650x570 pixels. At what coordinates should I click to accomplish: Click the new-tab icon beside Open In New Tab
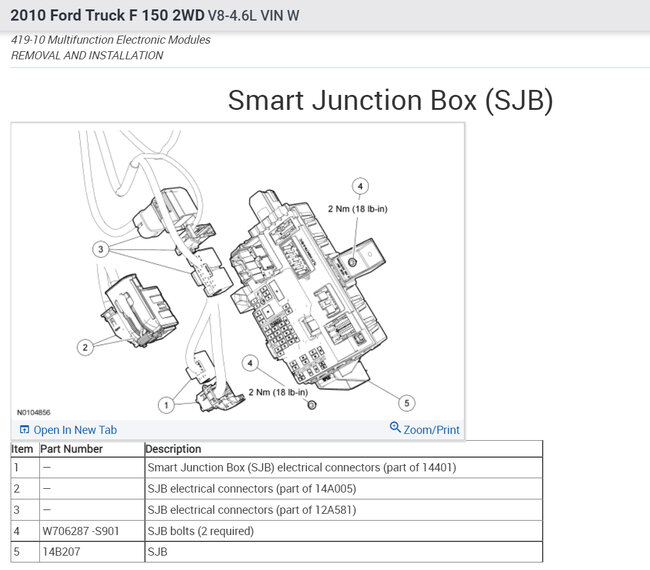(x=24, y=429)
